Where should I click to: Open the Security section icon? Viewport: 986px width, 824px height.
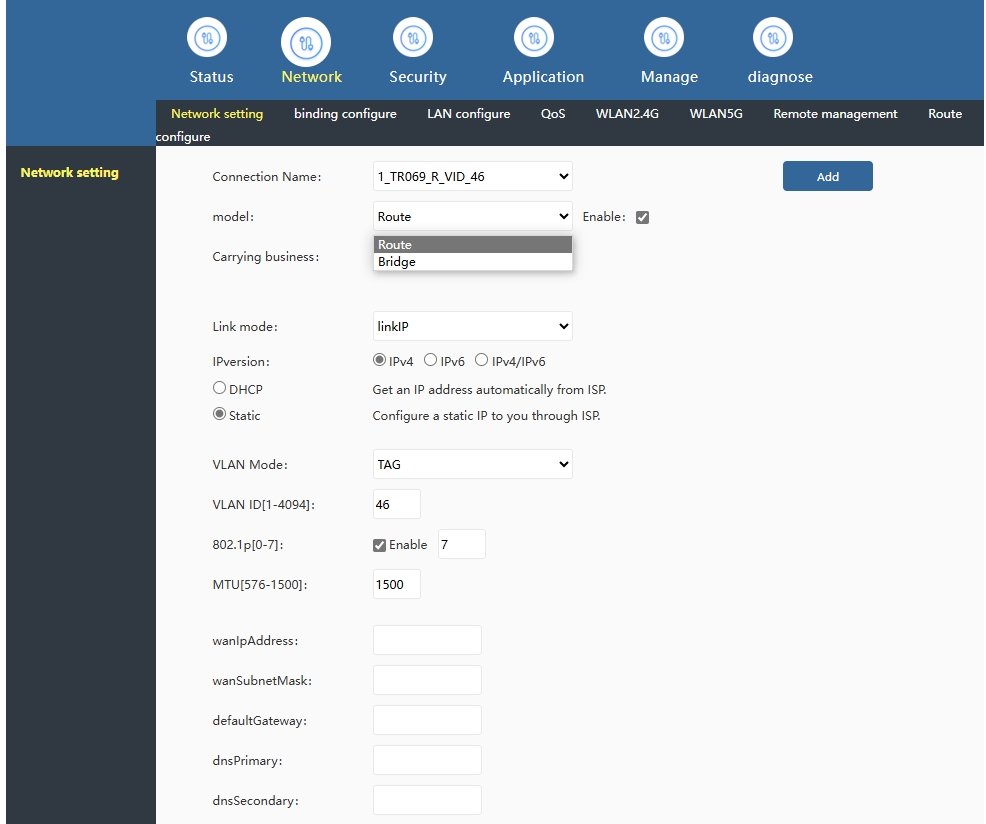click(413, 38)
